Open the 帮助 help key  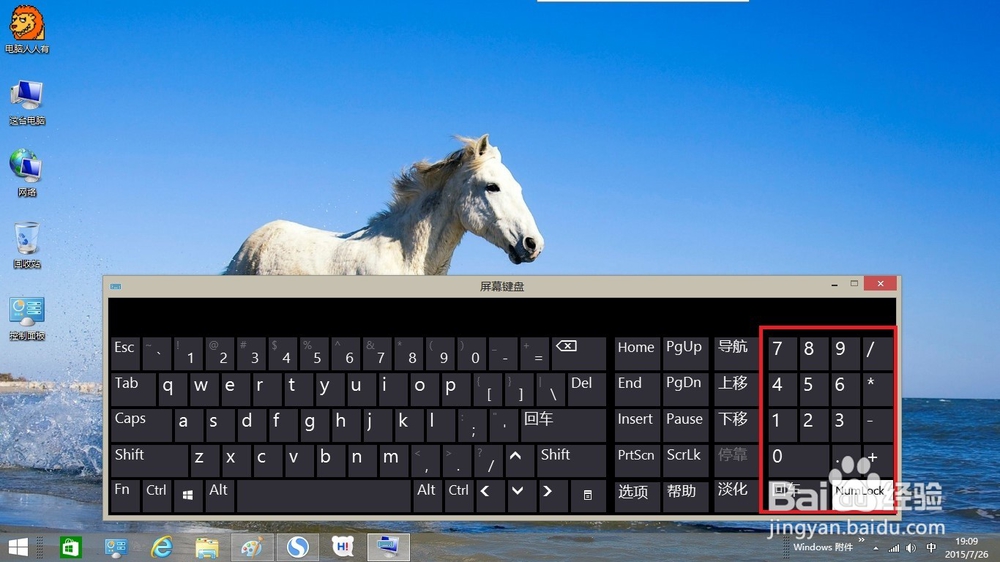686,496
